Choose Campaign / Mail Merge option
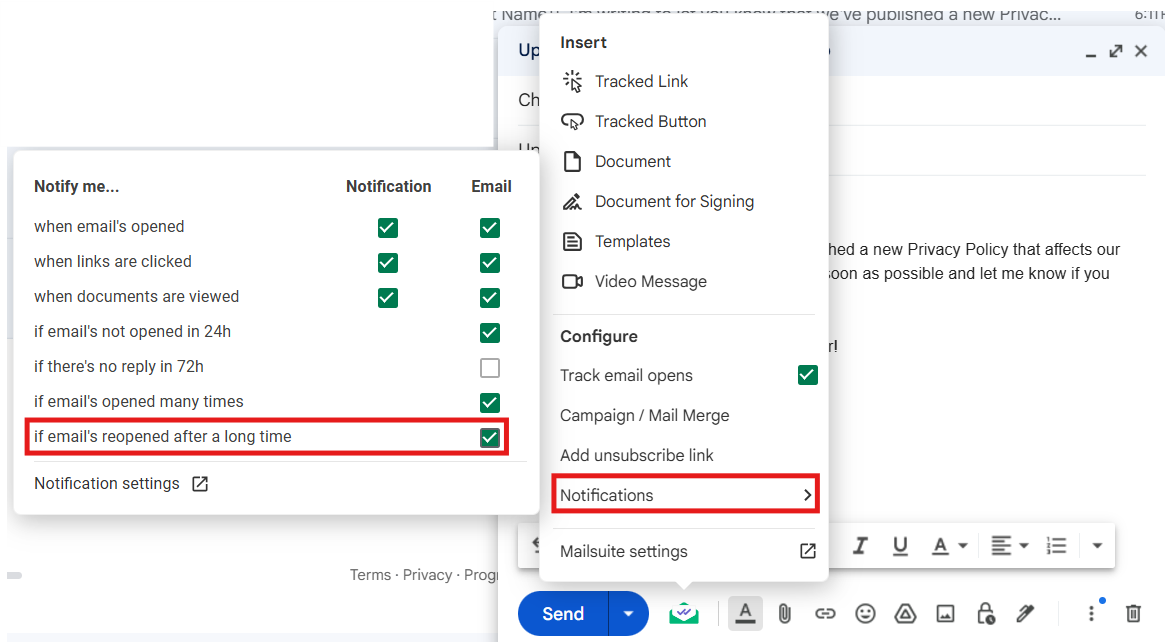The width and height of the screenshot is (1165, 642). pyautogui.click(x=644, y=415)
